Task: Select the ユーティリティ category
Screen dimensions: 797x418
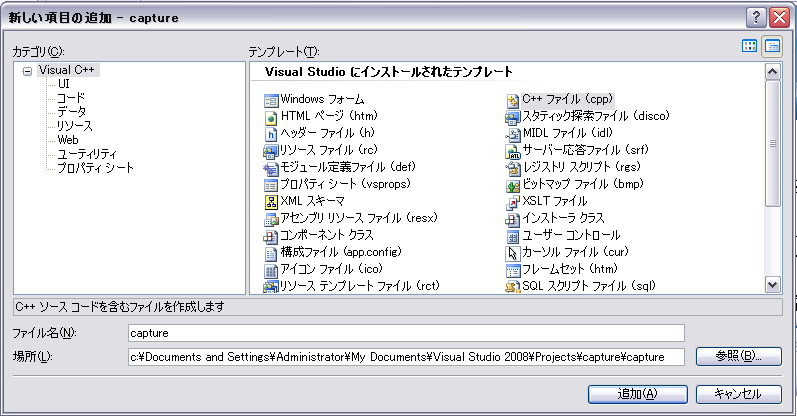Action: tap(86, 154)
